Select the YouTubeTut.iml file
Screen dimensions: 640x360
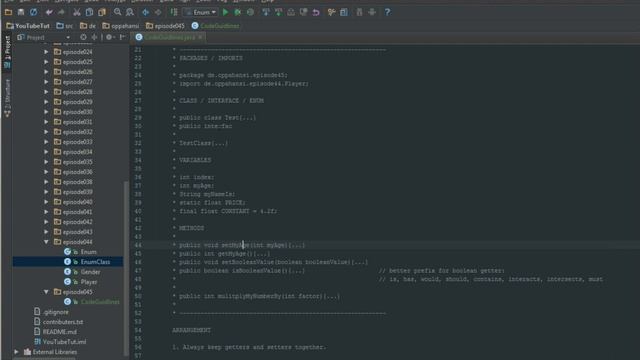click(60, 342)
